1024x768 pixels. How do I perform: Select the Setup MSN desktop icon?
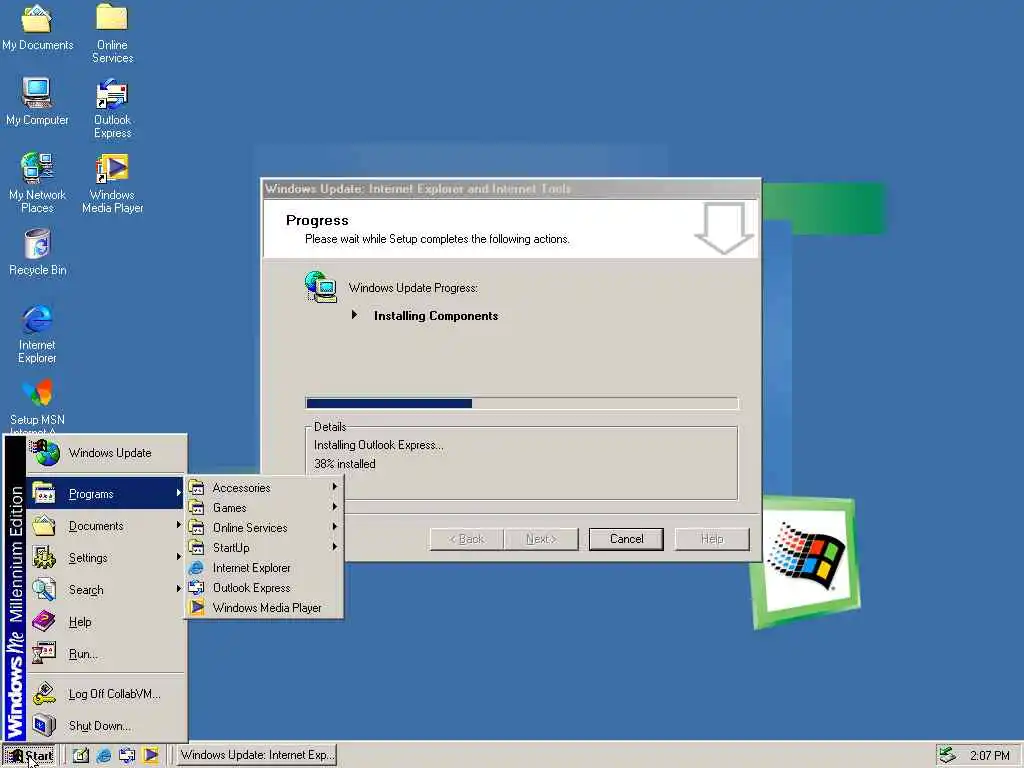pyautogui.click(x=37, y=406)
